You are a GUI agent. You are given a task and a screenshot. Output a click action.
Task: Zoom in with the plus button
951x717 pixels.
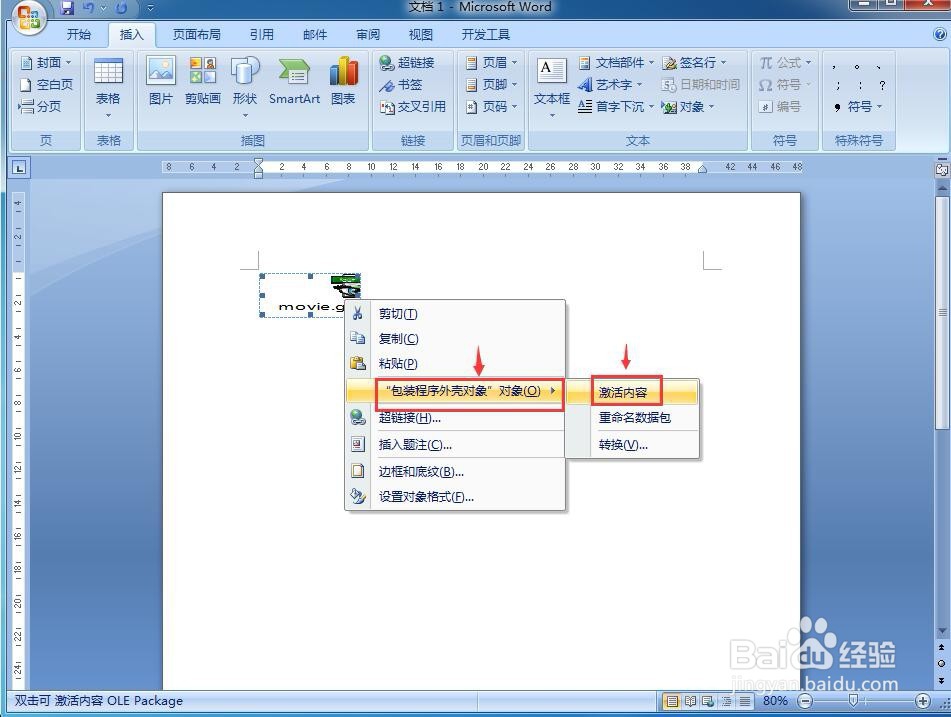pos(922,701)
